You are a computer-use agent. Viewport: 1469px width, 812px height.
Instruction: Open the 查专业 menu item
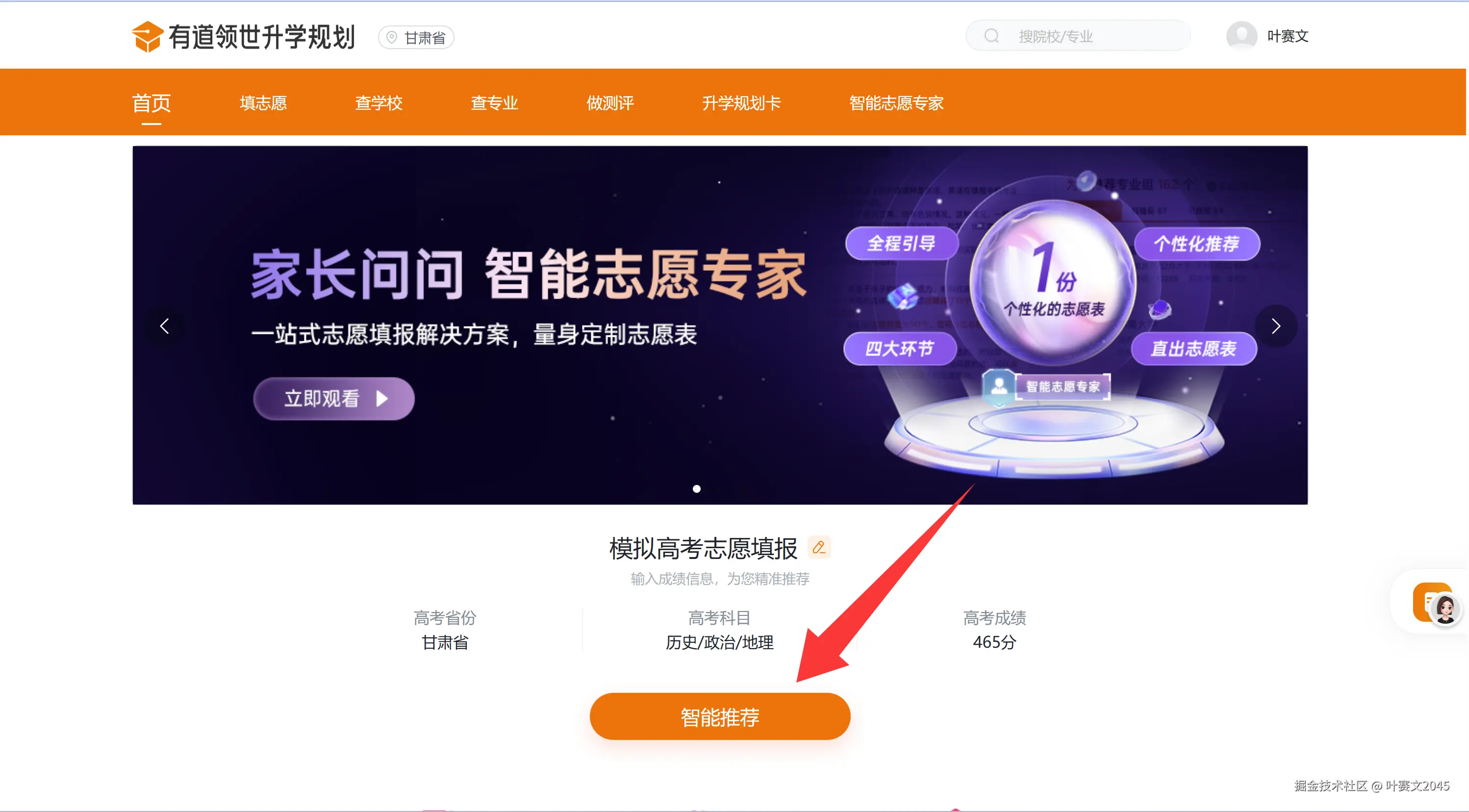pyautogui.click(x=494, y=103)
